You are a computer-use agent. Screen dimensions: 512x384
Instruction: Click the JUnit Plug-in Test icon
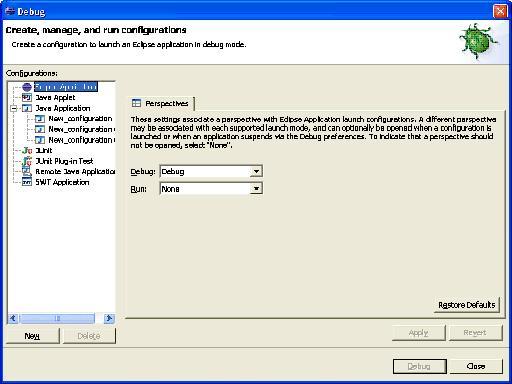tap(27, 161)
